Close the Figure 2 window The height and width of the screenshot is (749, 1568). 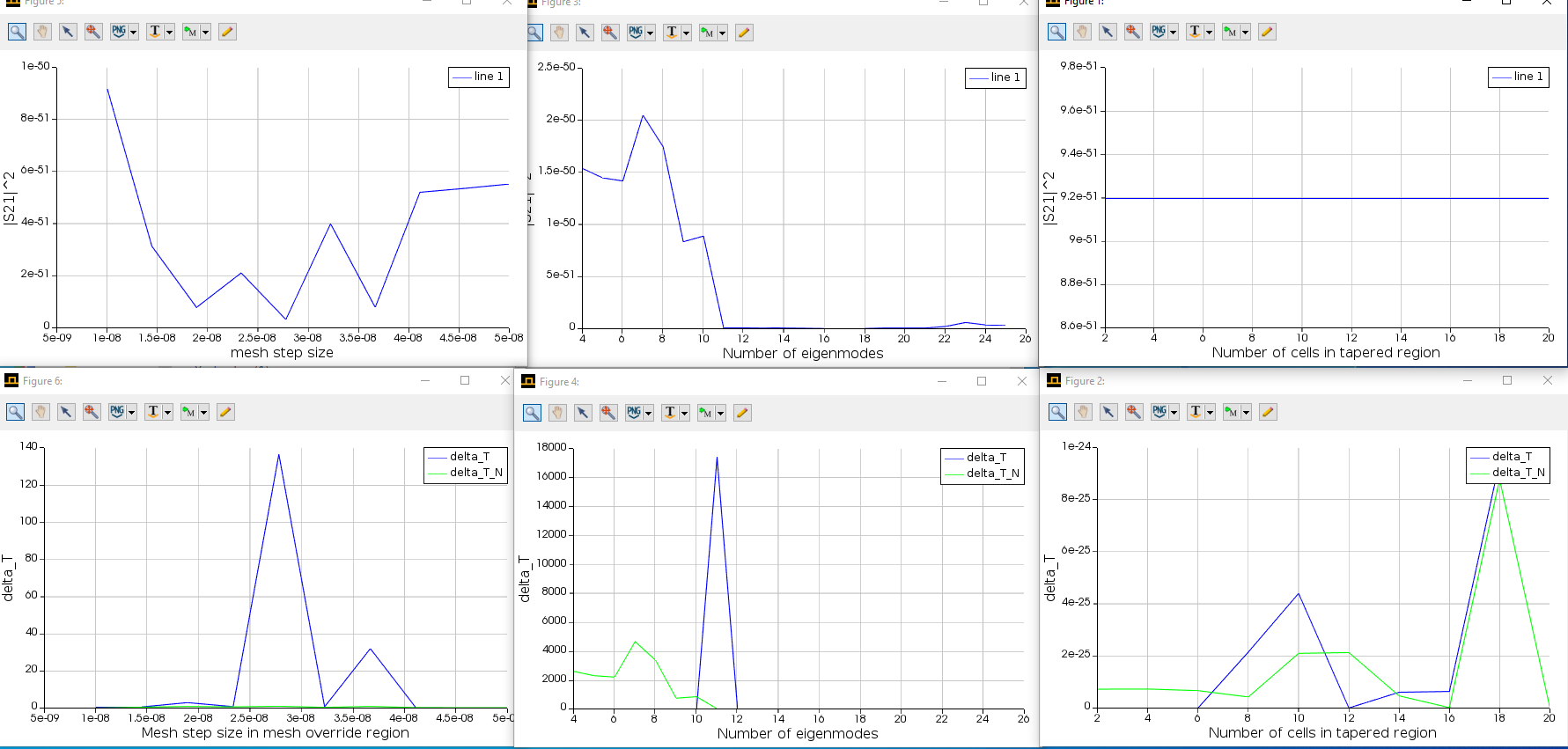1548,380
